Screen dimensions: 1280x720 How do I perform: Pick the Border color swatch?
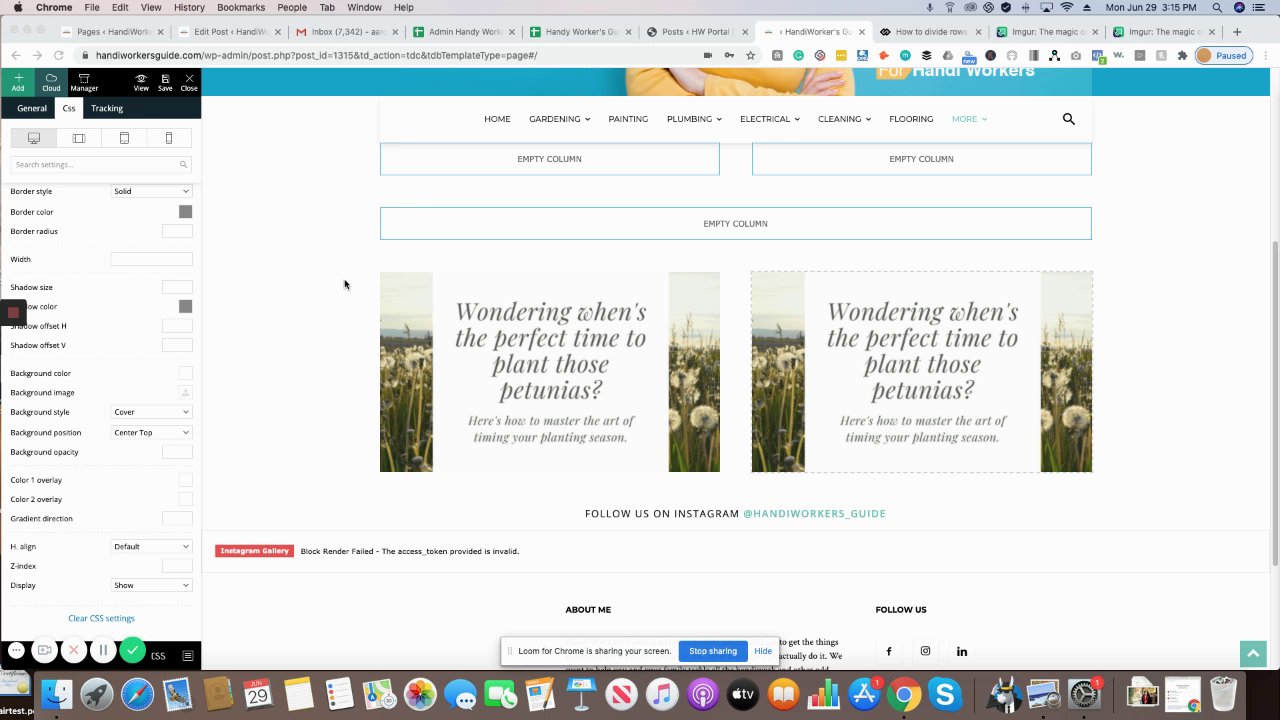185,212
